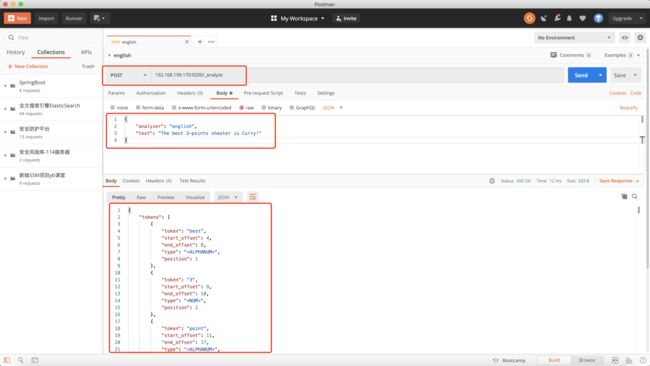Open the help icon in bottom bar
The image size is (650, 366).
point(643,360)
